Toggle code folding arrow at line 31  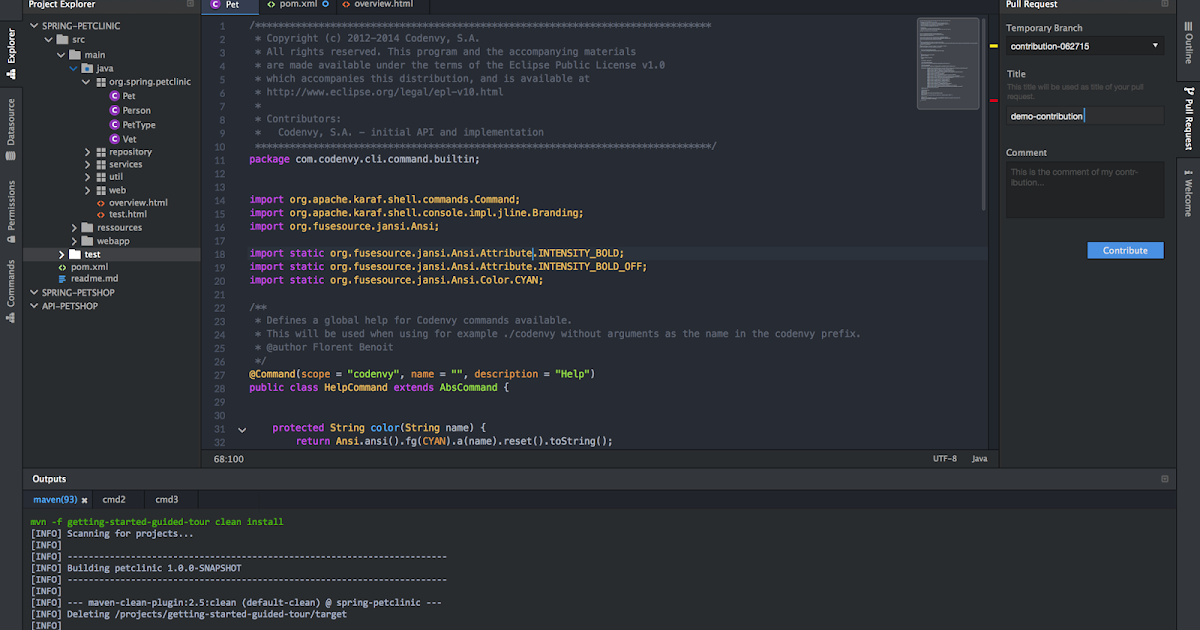pos(242,430)
